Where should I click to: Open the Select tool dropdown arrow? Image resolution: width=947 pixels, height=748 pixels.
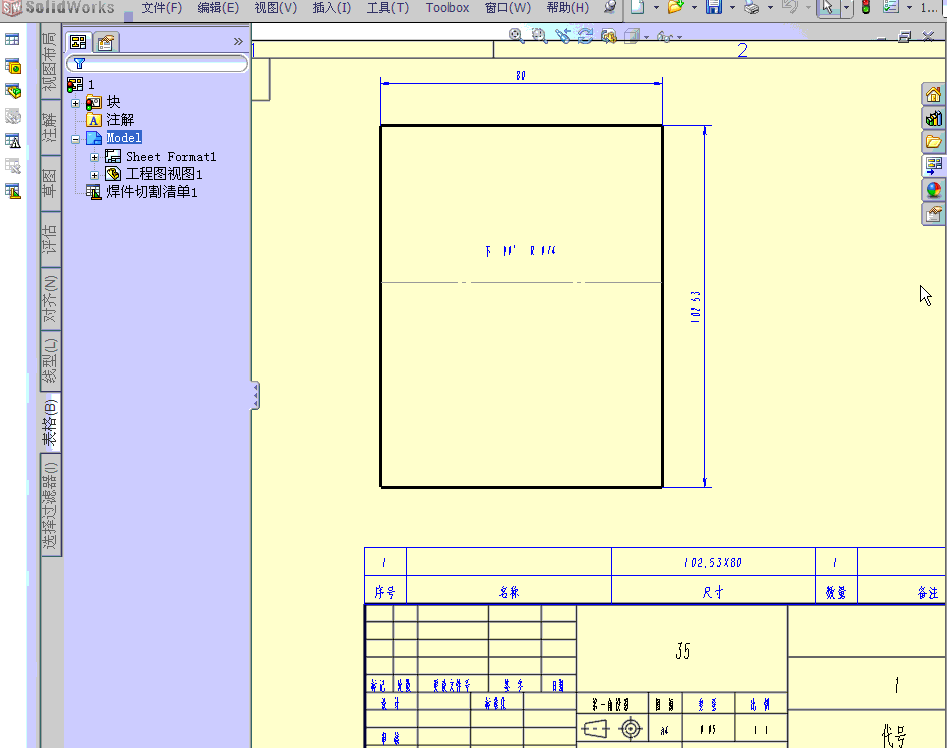point(846,8)
